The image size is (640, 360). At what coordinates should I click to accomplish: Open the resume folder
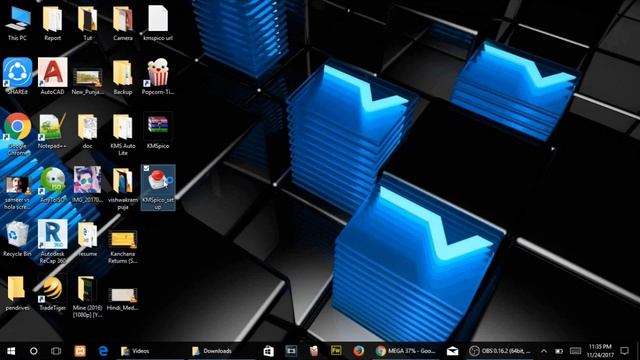(87, 239)
